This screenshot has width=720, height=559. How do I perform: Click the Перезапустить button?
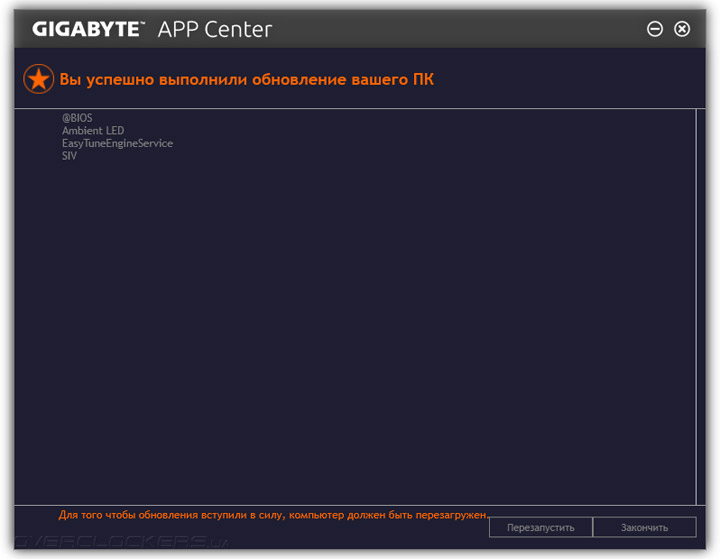tap(540, 527)
